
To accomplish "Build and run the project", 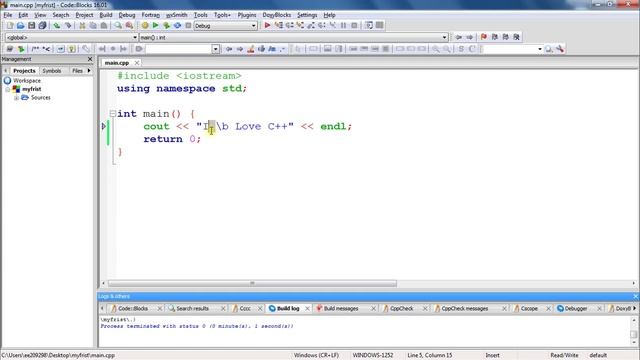I will [x=167, y=25].
